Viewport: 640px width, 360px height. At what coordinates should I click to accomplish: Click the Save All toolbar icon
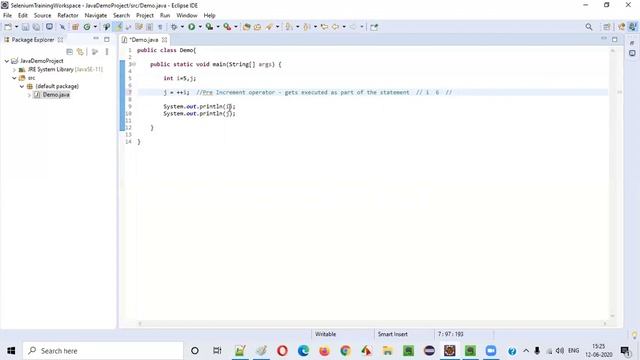pos(36,27)
